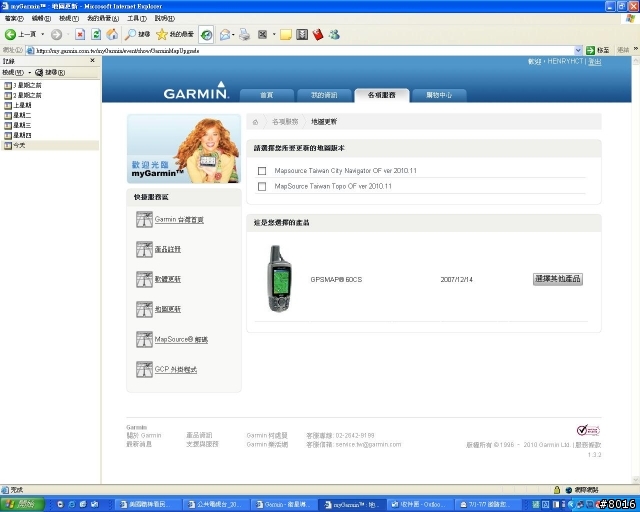Refresh the page using toolbar icon
The image size is (640, 512).
pyautogui.click(x=96, y=35)
